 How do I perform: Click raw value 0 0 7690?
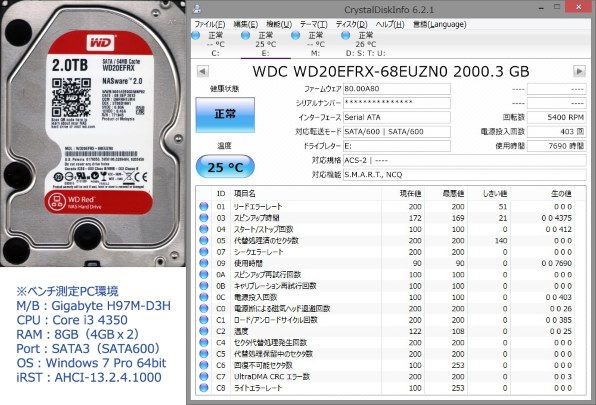tap(556, 263)
